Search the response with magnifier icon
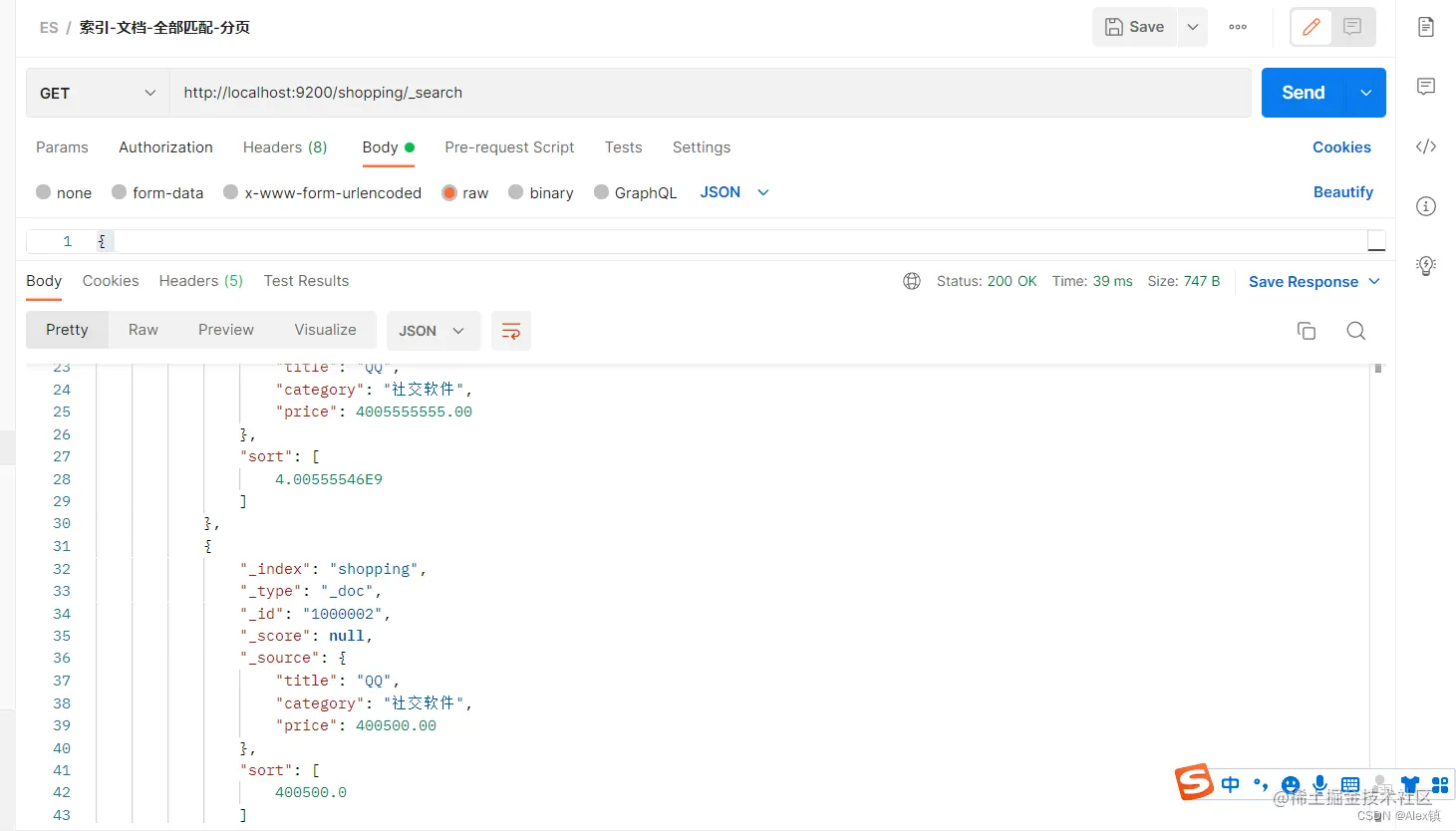1456x831 pixels. click(x=1356, y=331)
